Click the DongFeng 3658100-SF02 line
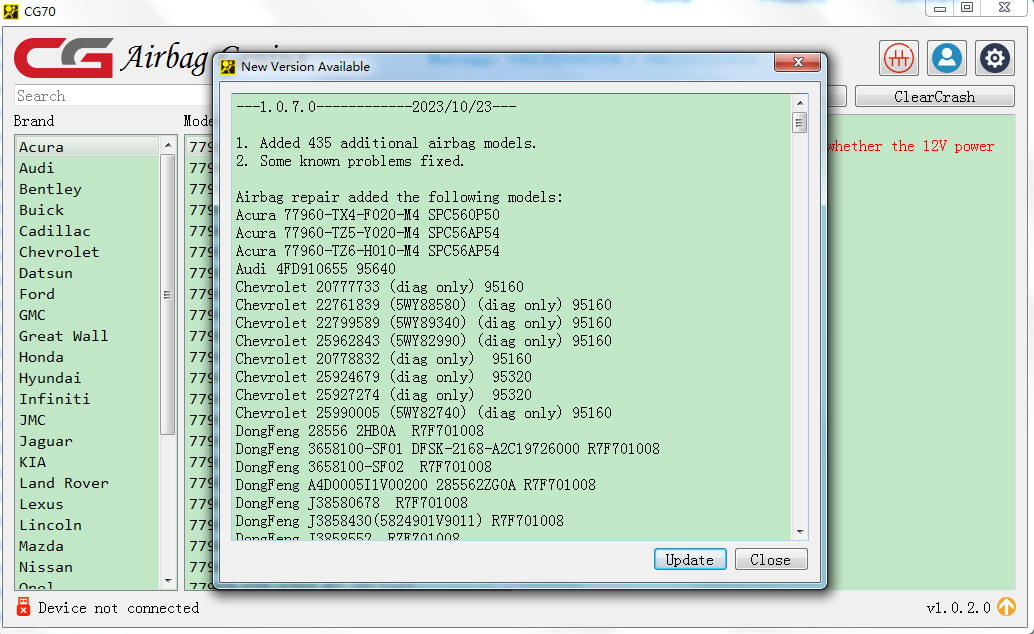 (363, 467)
